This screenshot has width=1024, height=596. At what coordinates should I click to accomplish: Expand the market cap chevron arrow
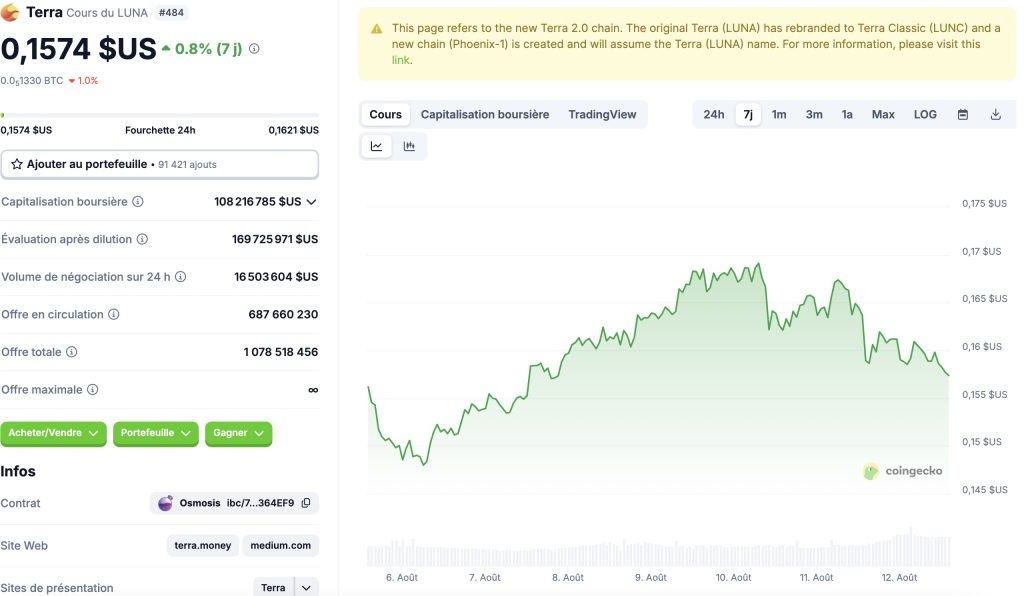coord(311,201)
